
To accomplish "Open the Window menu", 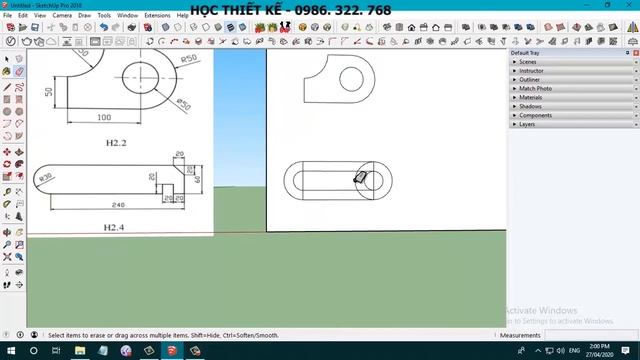I will (x=127, y=16).
